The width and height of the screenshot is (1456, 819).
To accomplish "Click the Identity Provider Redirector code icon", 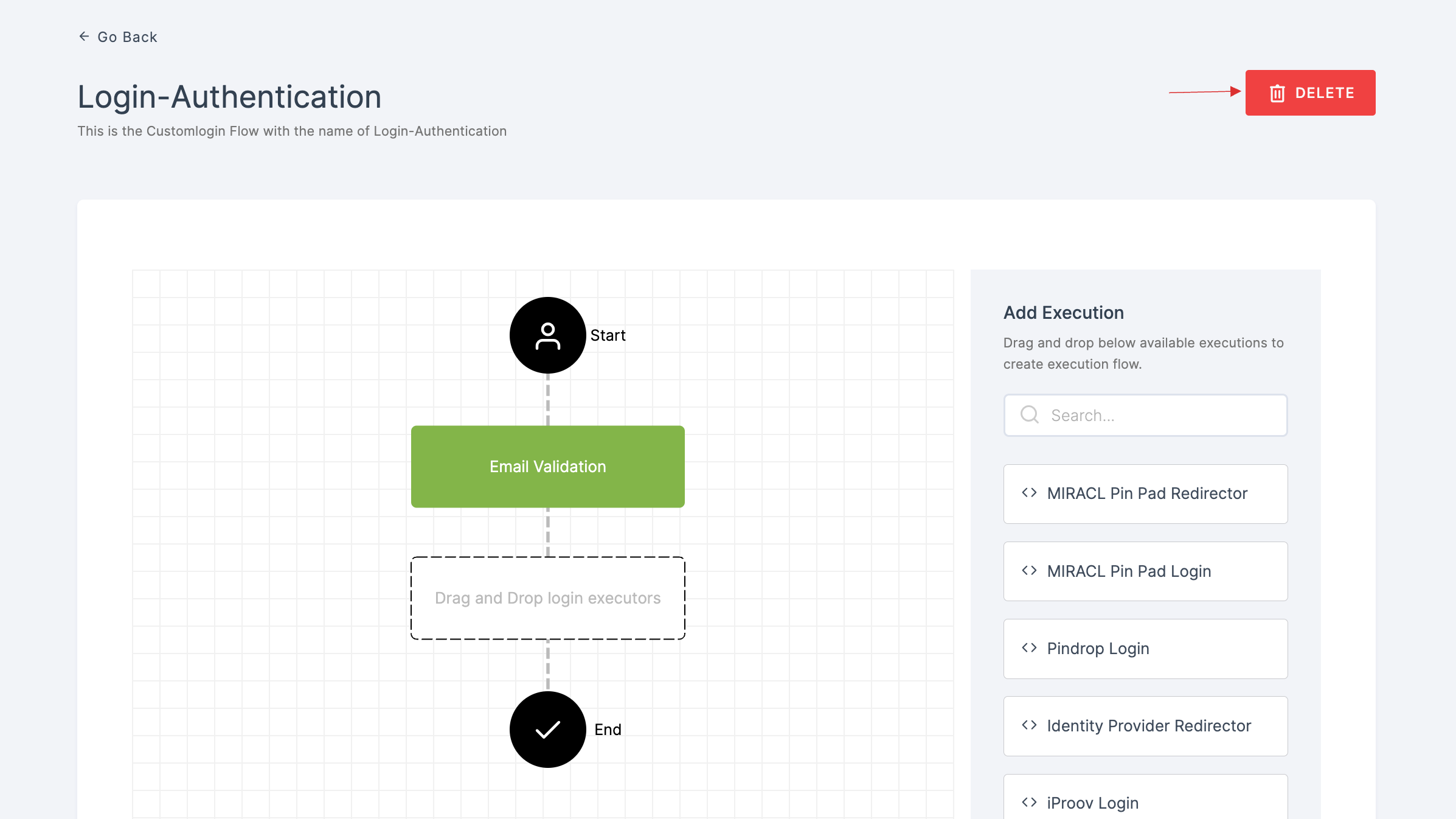I will [1029, 725].
